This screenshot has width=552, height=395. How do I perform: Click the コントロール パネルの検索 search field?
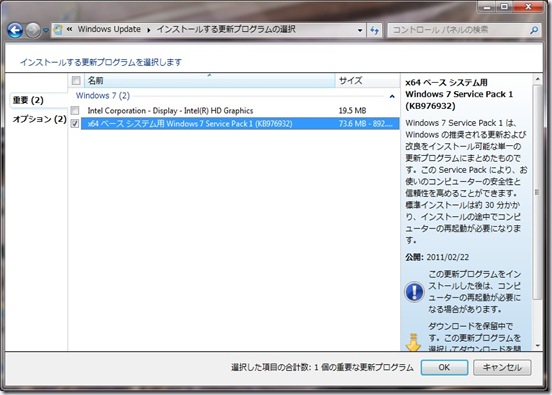(458, 30)
